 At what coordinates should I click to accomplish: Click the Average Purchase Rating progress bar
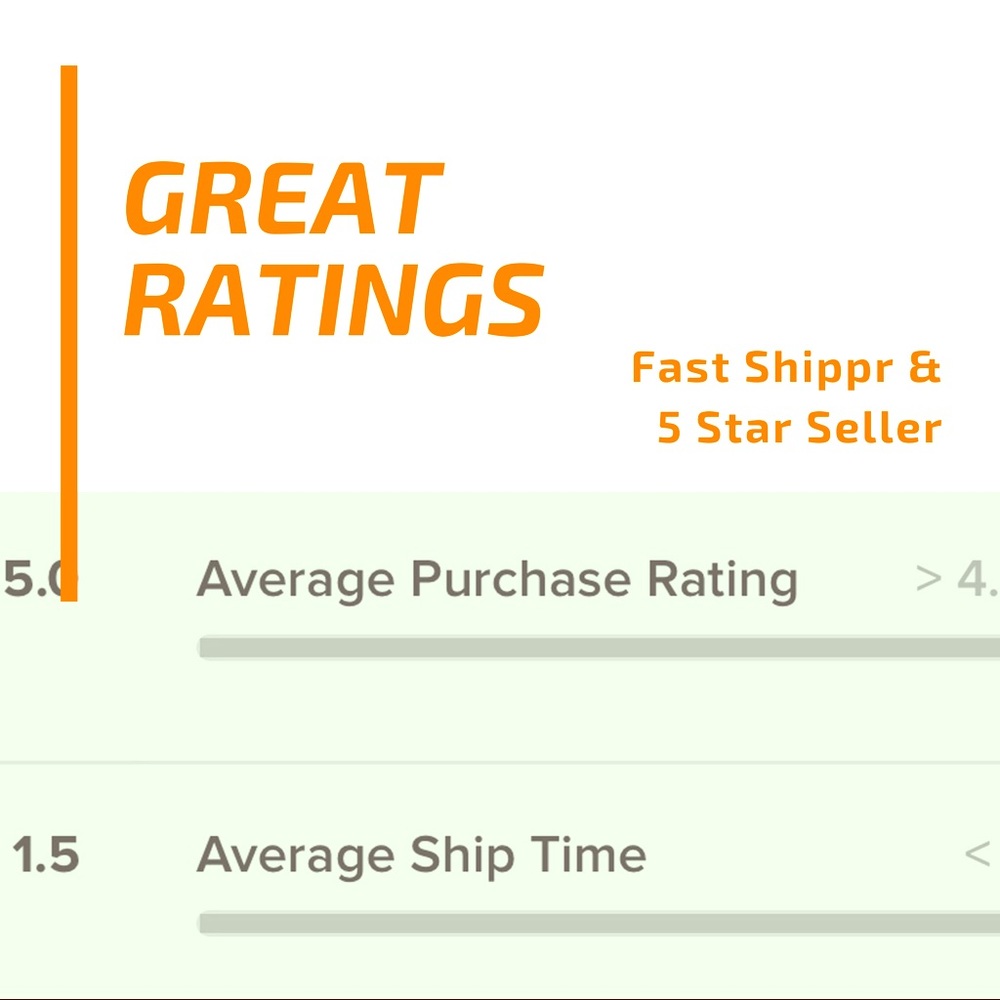tap(600, 648)
